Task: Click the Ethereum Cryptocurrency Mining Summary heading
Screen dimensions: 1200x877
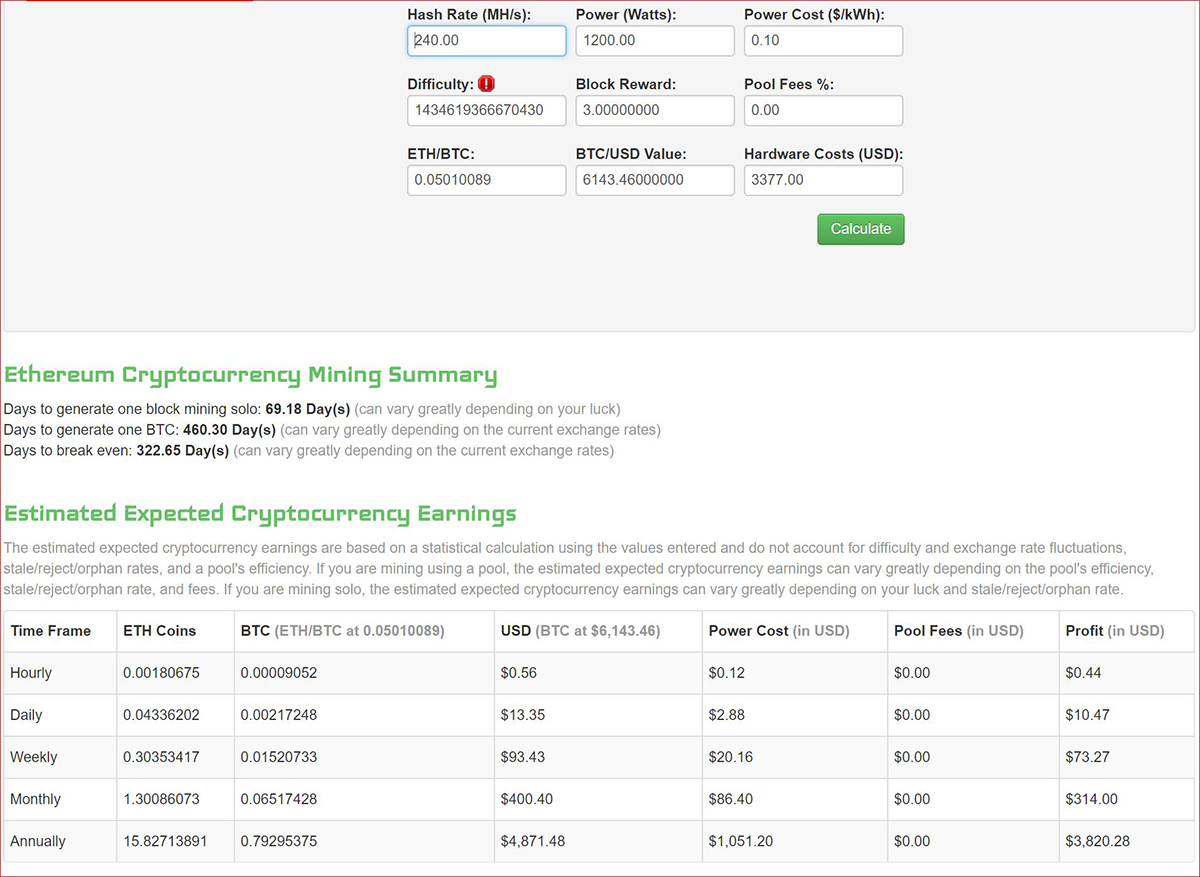Action: (251, 375)
